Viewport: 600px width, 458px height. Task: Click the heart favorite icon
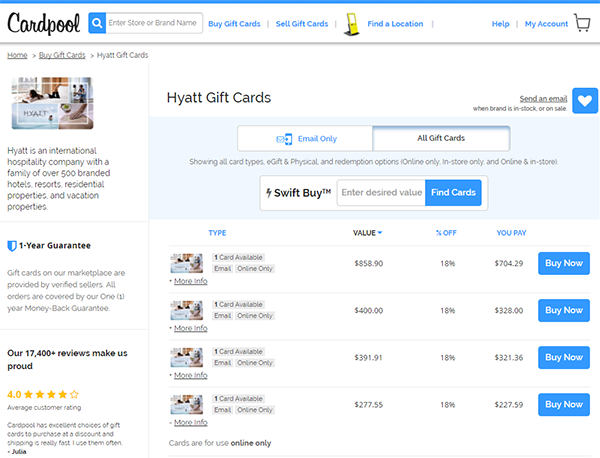pyautogui.click(x=585, y=101)
